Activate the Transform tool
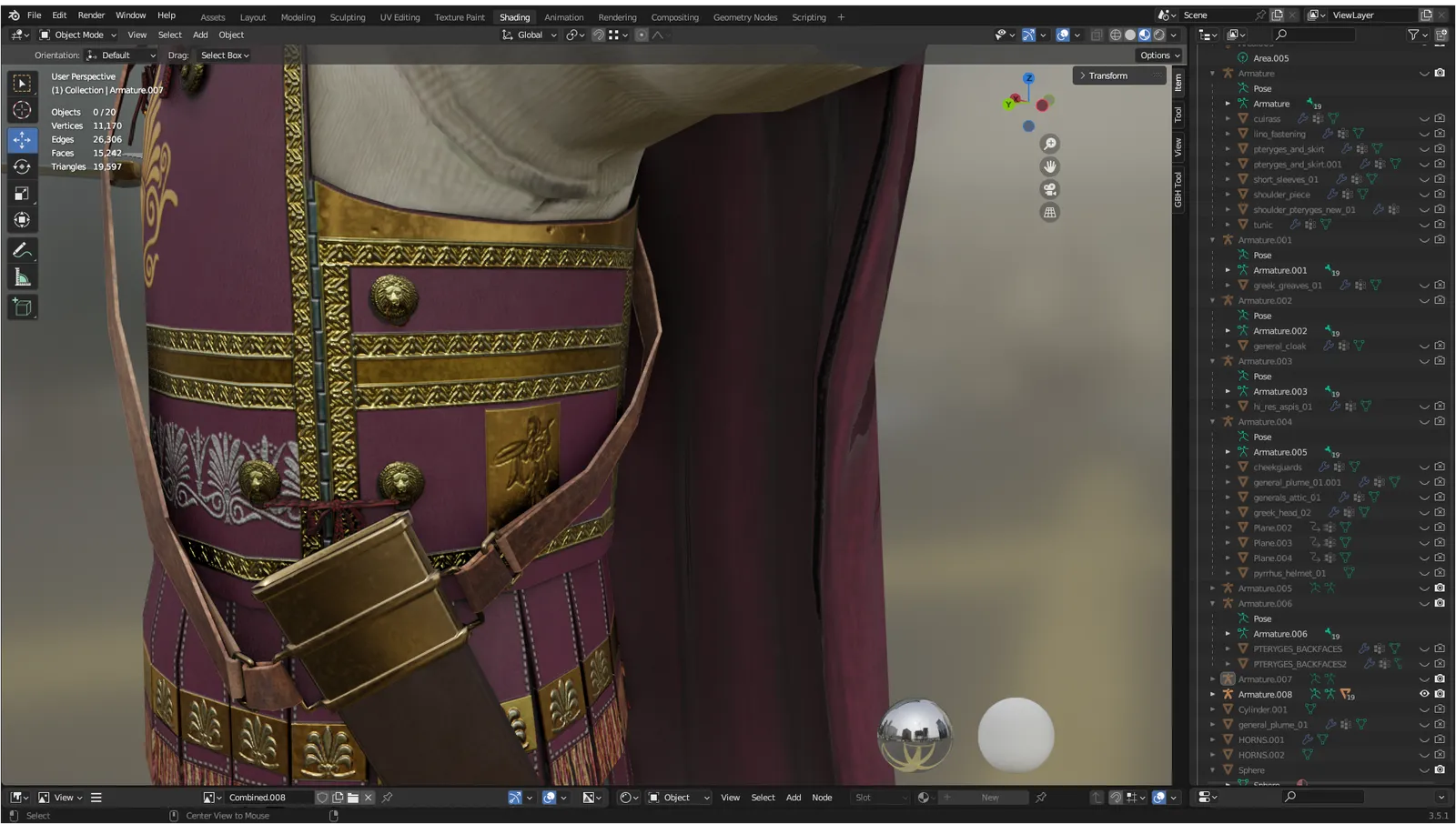This screenshot has height=824, width=1456. click(22, 220)
